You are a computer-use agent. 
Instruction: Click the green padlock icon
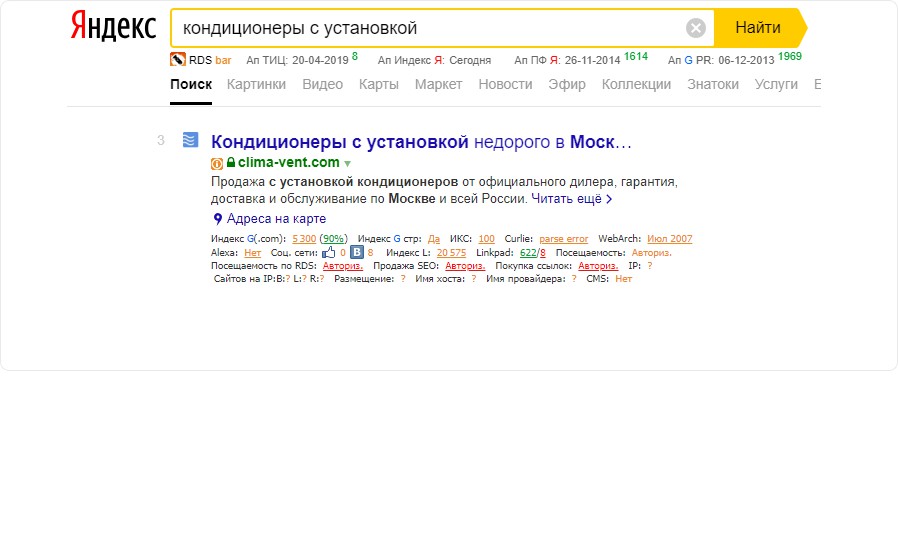click(x=231, y=163)
